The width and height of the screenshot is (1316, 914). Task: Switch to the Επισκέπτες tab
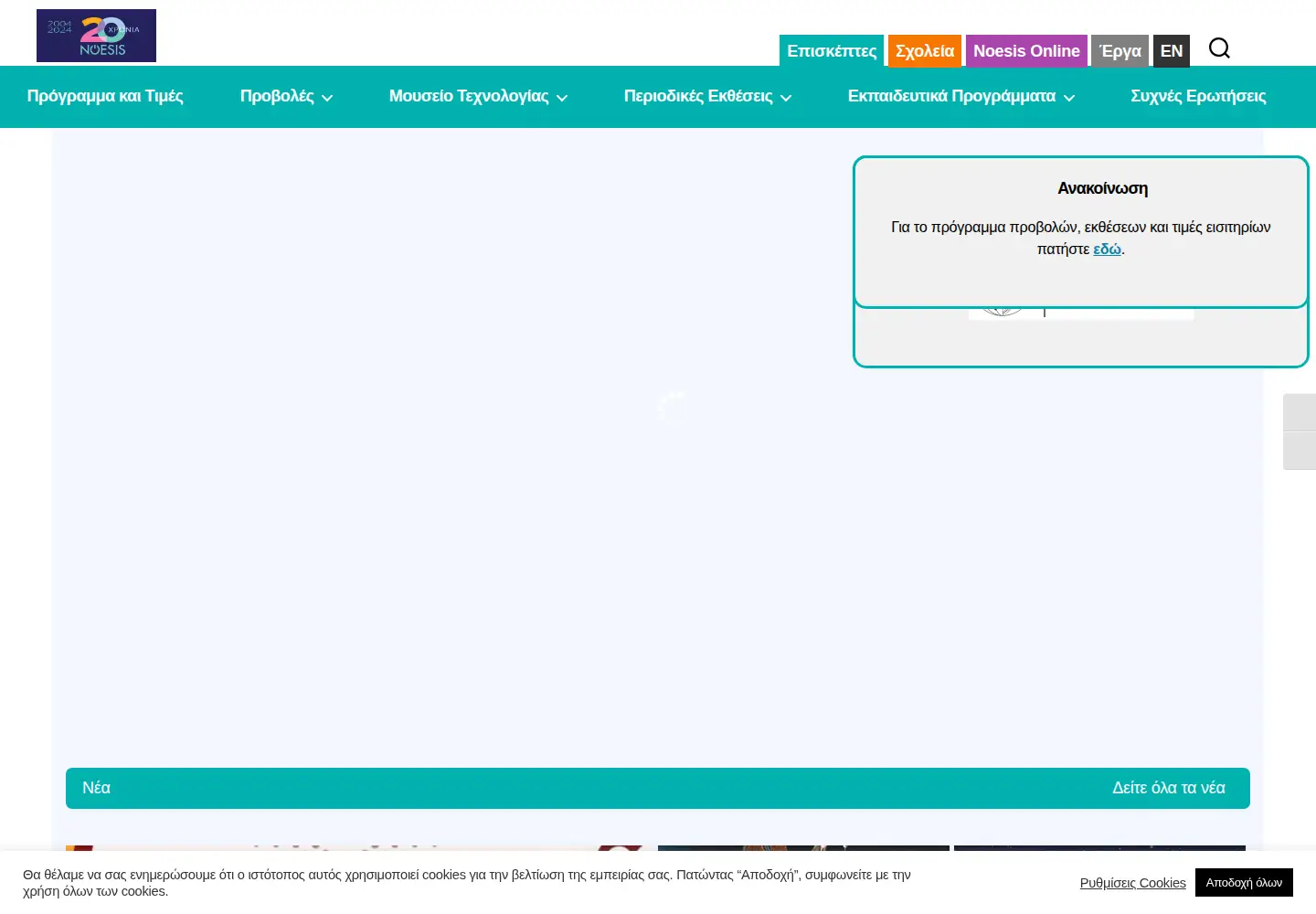[x=832, y=51]
